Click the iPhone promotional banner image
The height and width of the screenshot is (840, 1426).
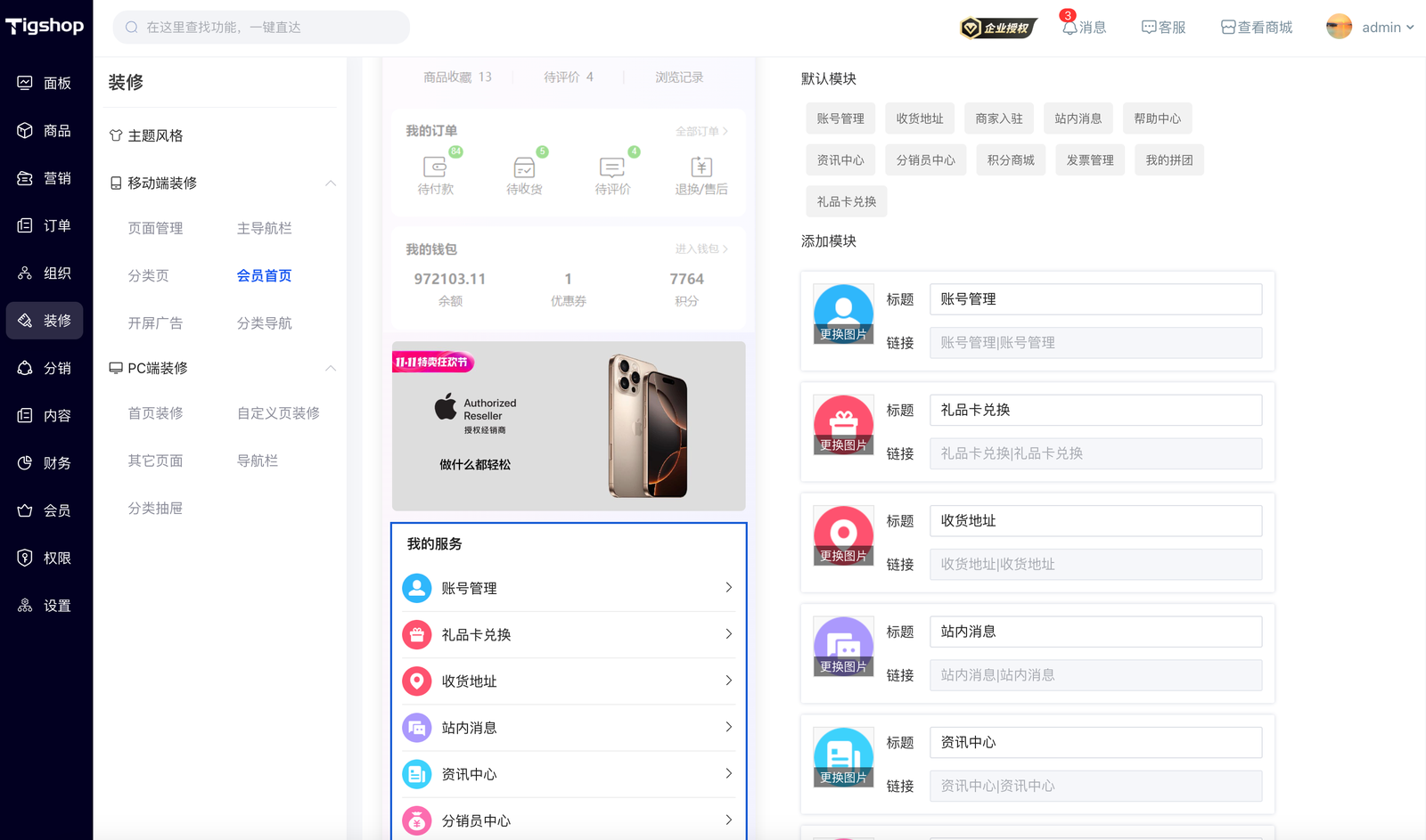569,426
